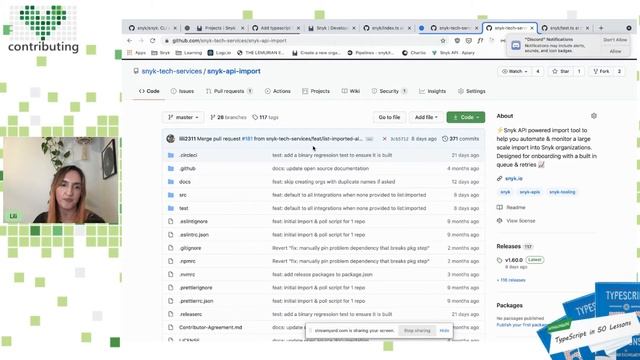Open the Actions tab
Screen dimensions: 640x360
(x=278, y=91)
